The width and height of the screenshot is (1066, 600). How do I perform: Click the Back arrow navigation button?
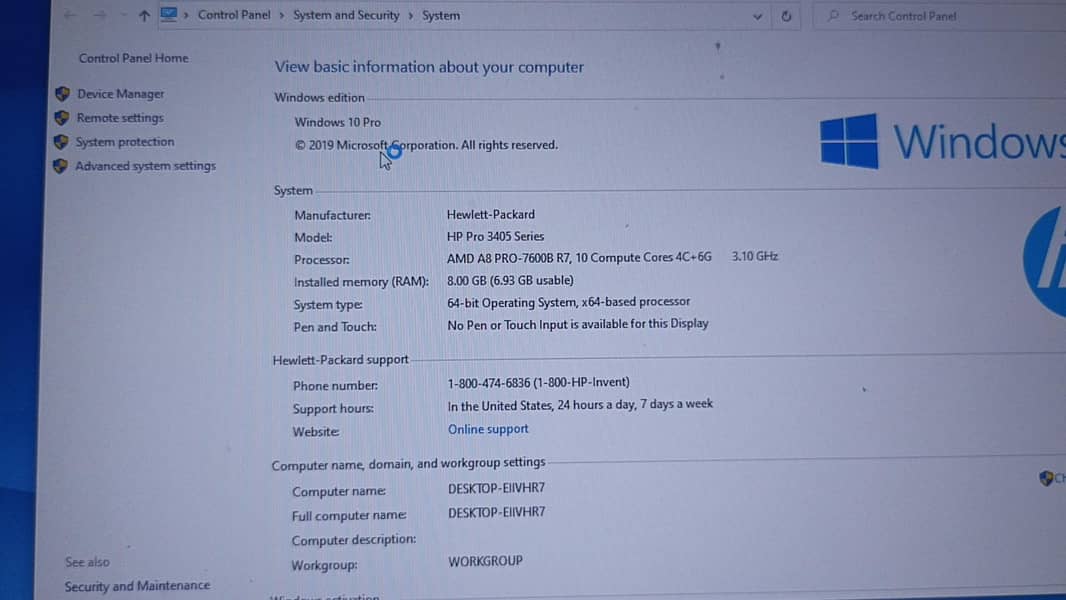pos(70,15)
